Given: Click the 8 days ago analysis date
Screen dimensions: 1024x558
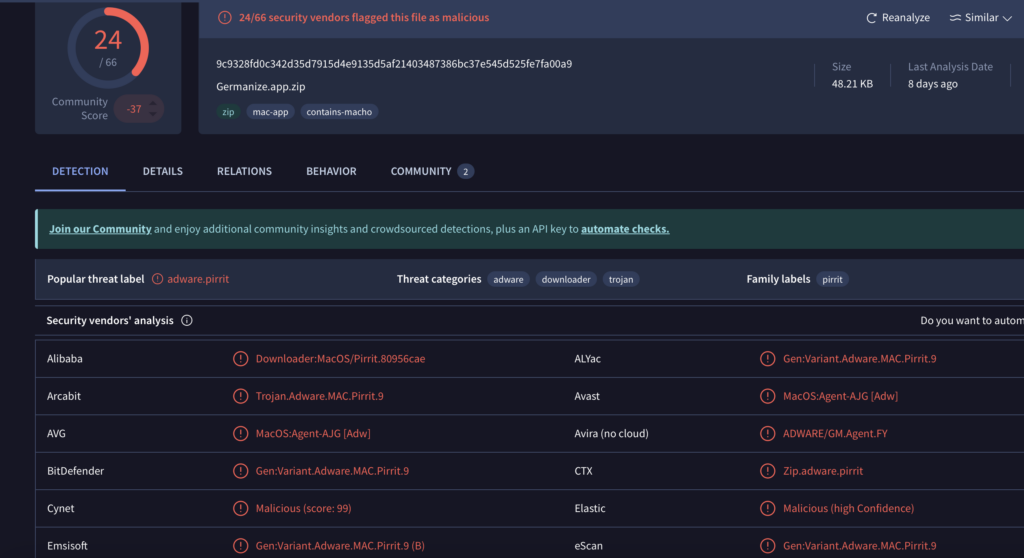Looking at the screenshot, I should pyautogui.click(x=933, y=84).
